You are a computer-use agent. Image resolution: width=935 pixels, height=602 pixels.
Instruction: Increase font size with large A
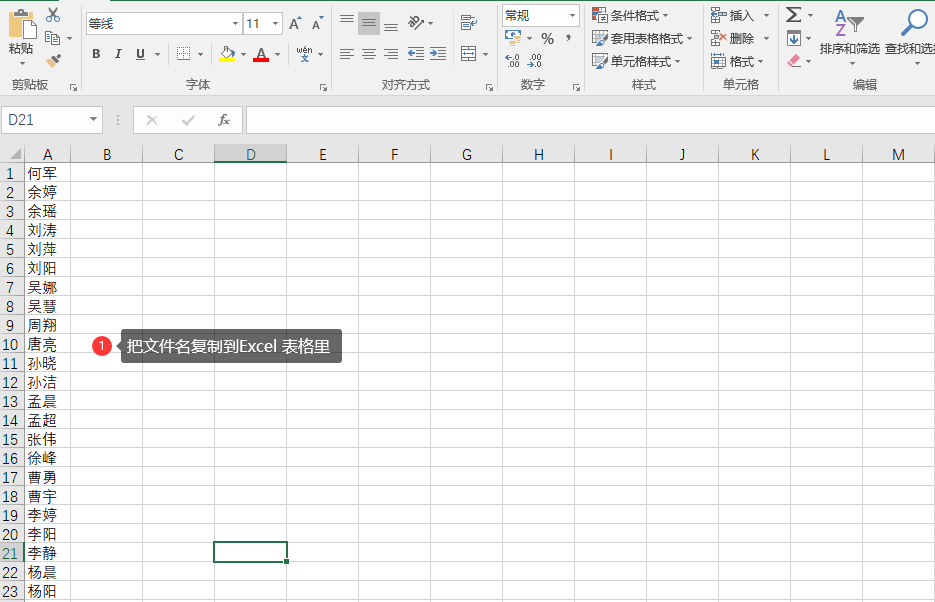point(295,24)
